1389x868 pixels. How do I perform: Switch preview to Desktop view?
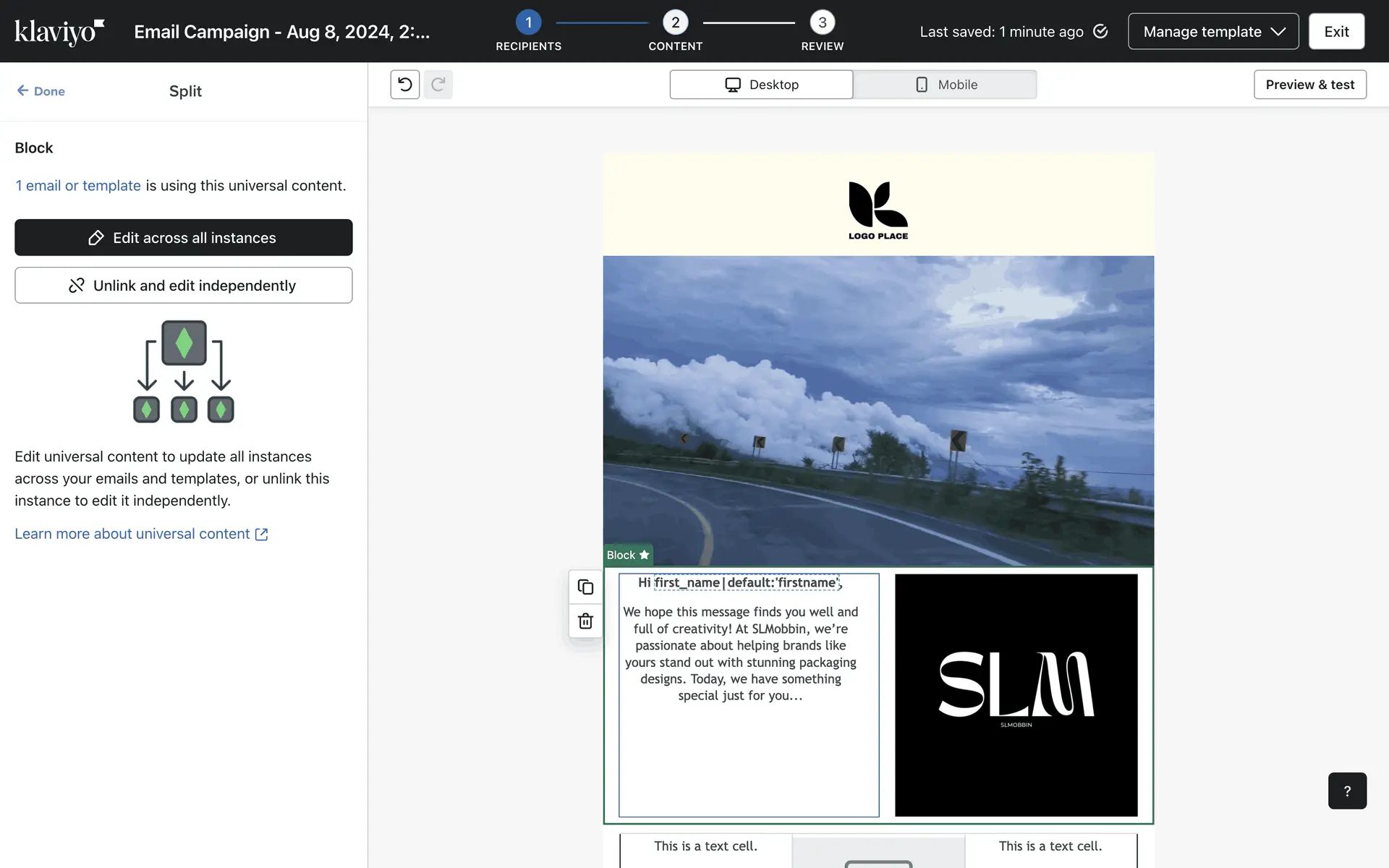point(761,85)
